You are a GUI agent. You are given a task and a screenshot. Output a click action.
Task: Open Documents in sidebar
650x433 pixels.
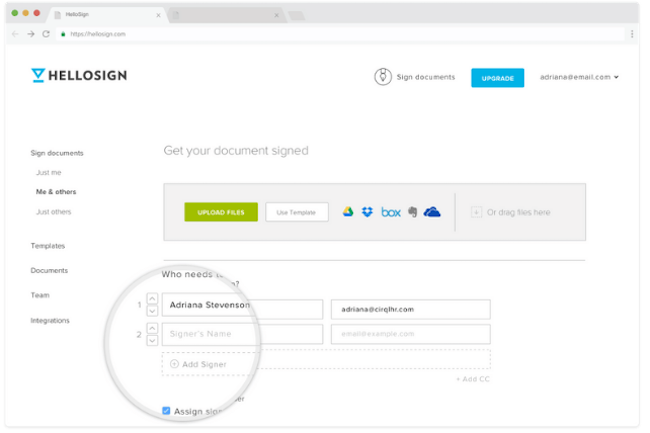49,270
